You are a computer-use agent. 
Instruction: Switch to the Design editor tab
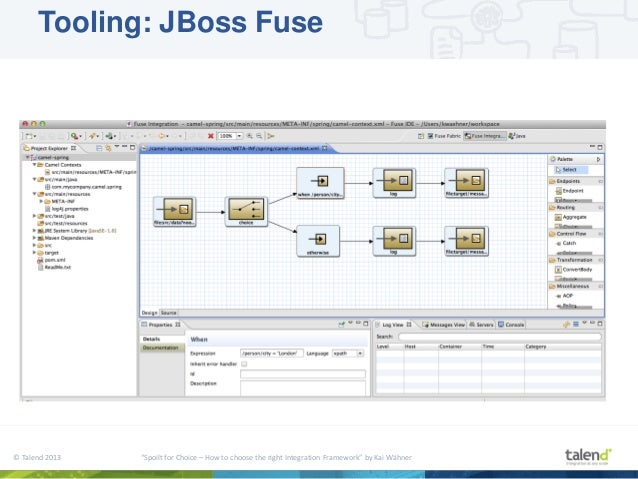click(149, 313)
